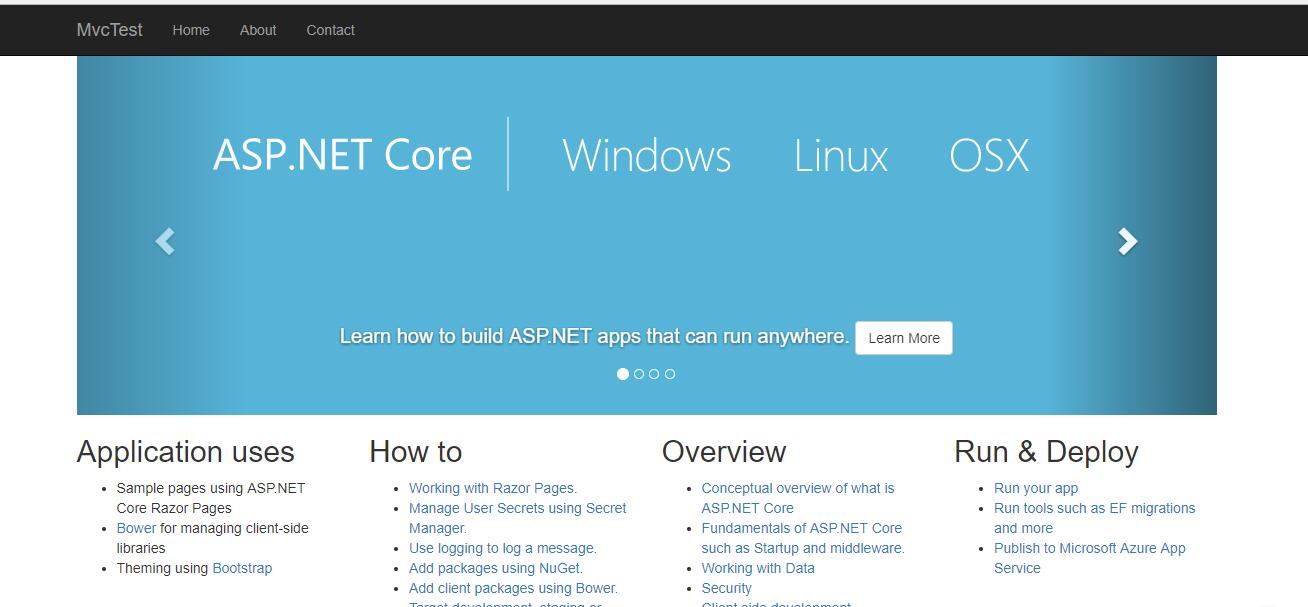1308x607 pixels.
Task: Open the MvcTest brand link
Action: (109, 30)
